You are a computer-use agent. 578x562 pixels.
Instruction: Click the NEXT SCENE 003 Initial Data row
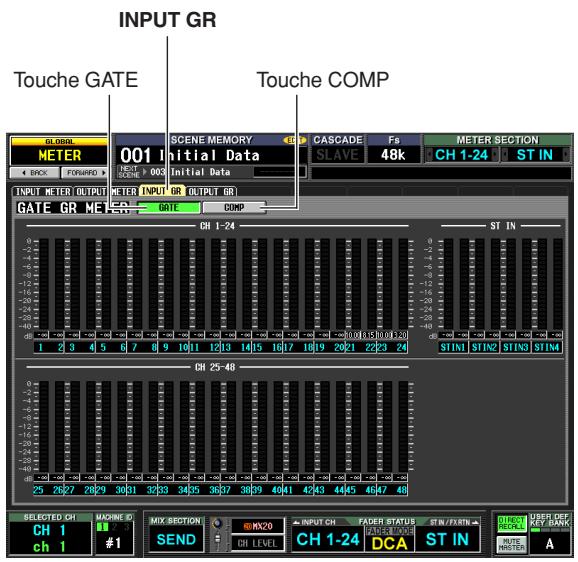pos(211,172)
